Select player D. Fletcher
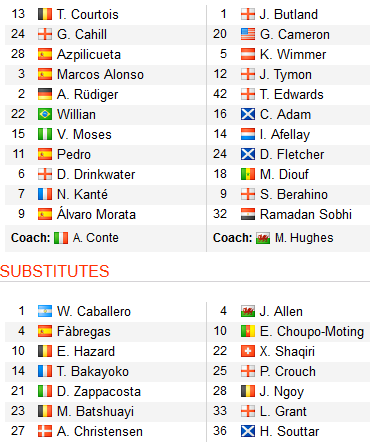The width and height of the screenshot is (370, 443). 292,154
